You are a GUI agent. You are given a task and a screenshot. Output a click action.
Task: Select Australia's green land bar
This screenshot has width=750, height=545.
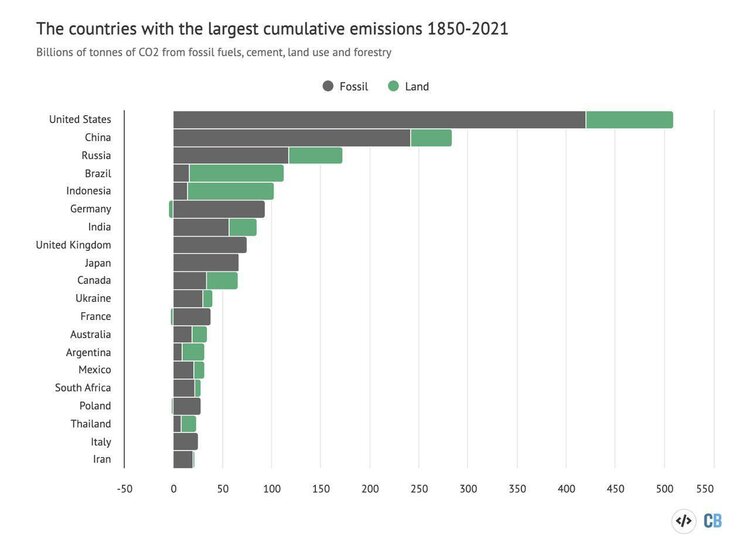(199, 334)
